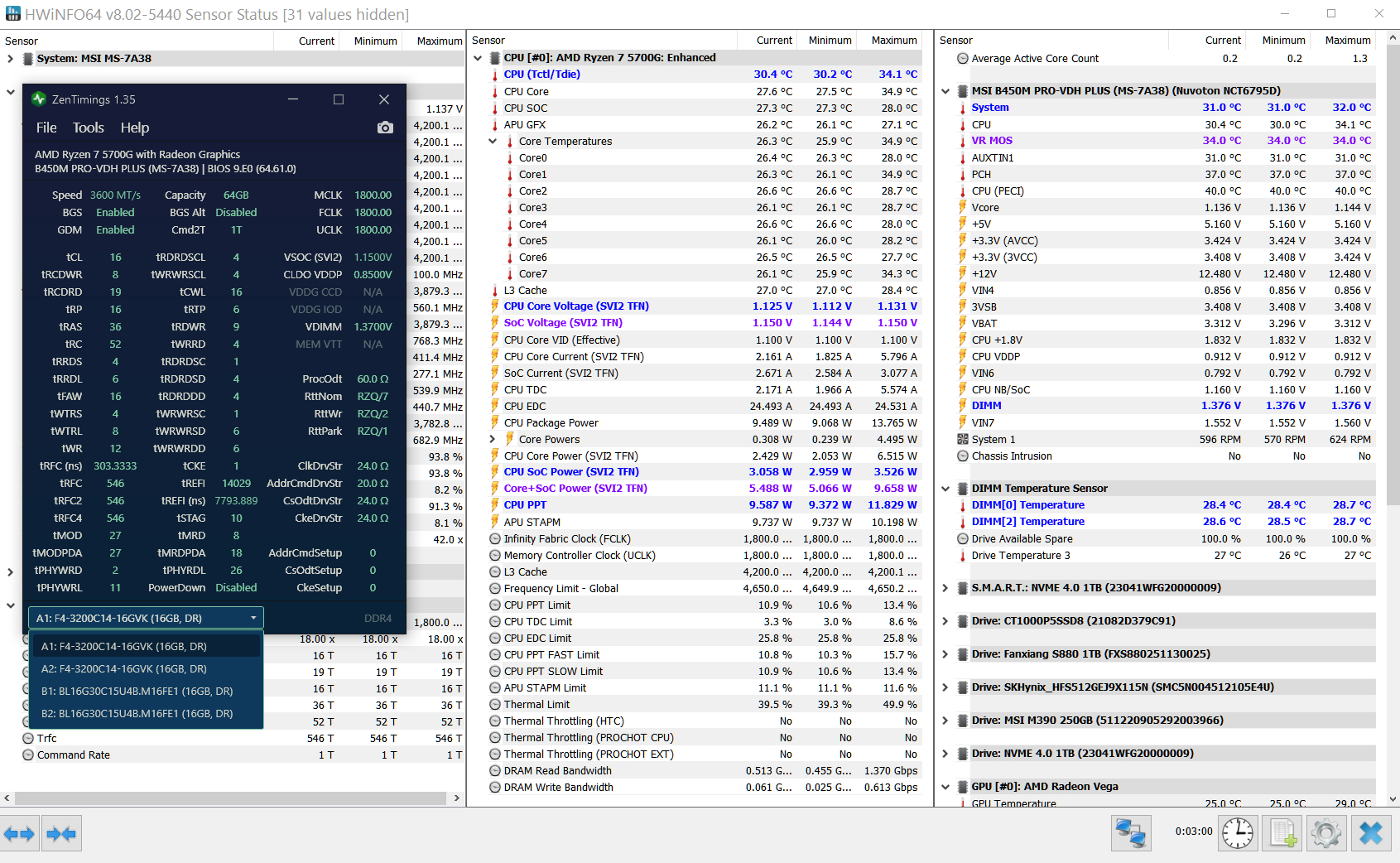1400x863 pixels.
Task: Click horizontal scrollbar under the left sensor panel
Action: point(230,798)
